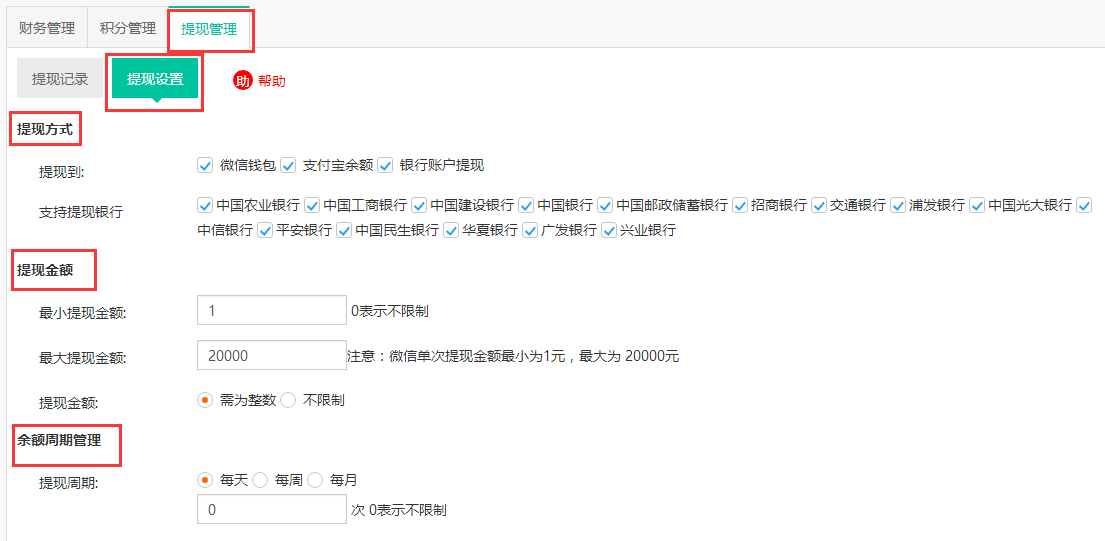Switch to the 积分管理 tab
This screenshot has width=1105, height=541.
[x=128, y=28]
